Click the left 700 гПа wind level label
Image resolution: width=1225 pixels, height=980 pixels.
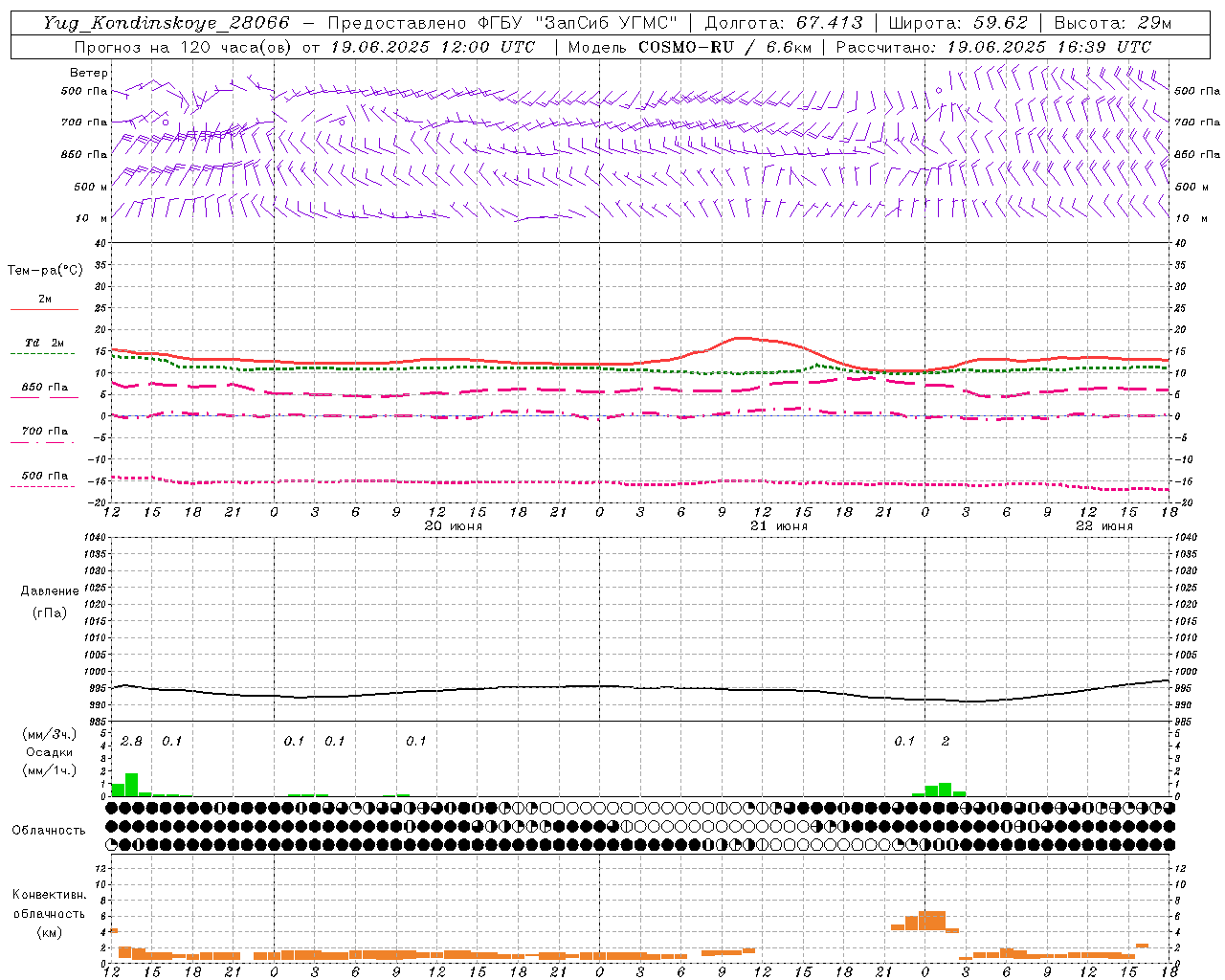84,122
